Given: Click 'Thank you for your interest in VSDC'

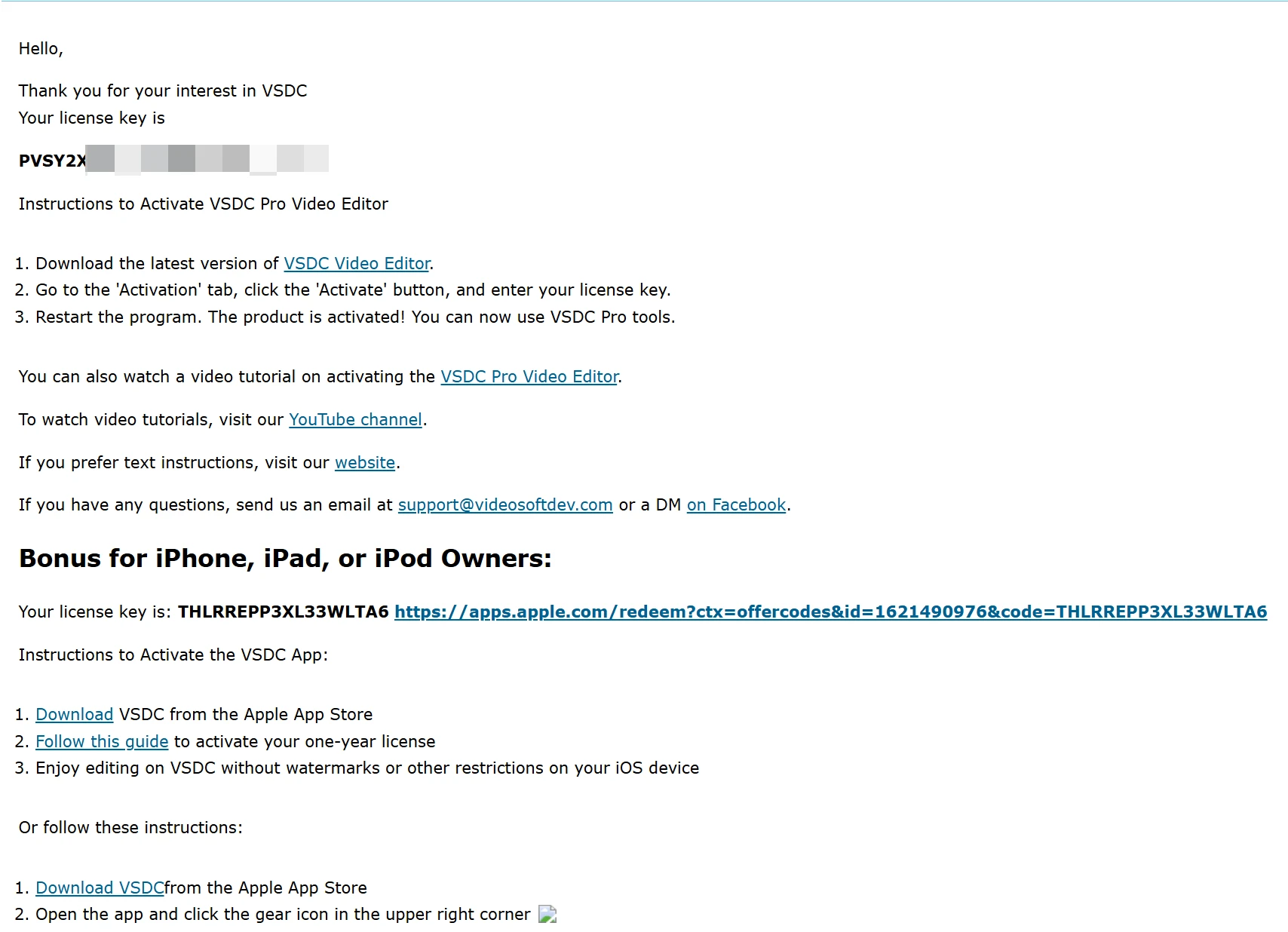Looking at the screenshot, I should [x=163, y=90].
